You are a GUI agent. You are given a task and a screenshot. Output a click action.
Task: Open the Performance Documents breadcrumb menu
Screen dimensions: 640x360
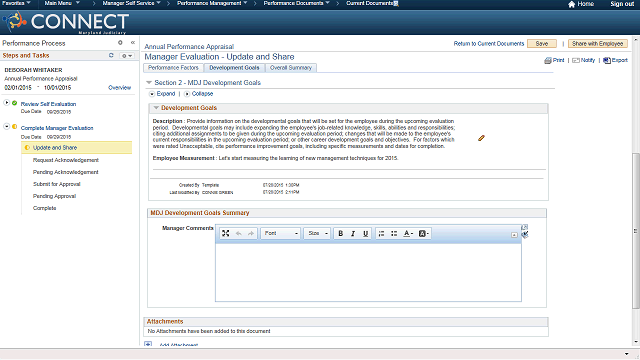pyautogui.click(x=297, y=3)
